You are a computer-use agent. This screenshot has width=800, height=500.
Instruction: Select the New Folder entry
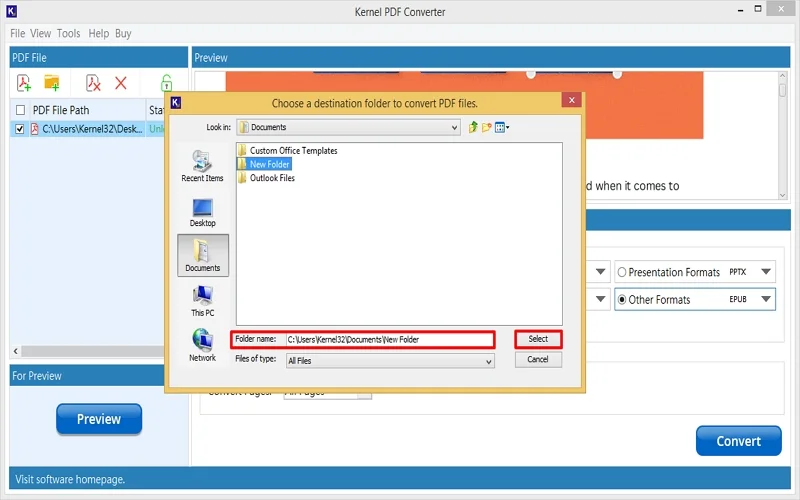[x=264, y=164]
